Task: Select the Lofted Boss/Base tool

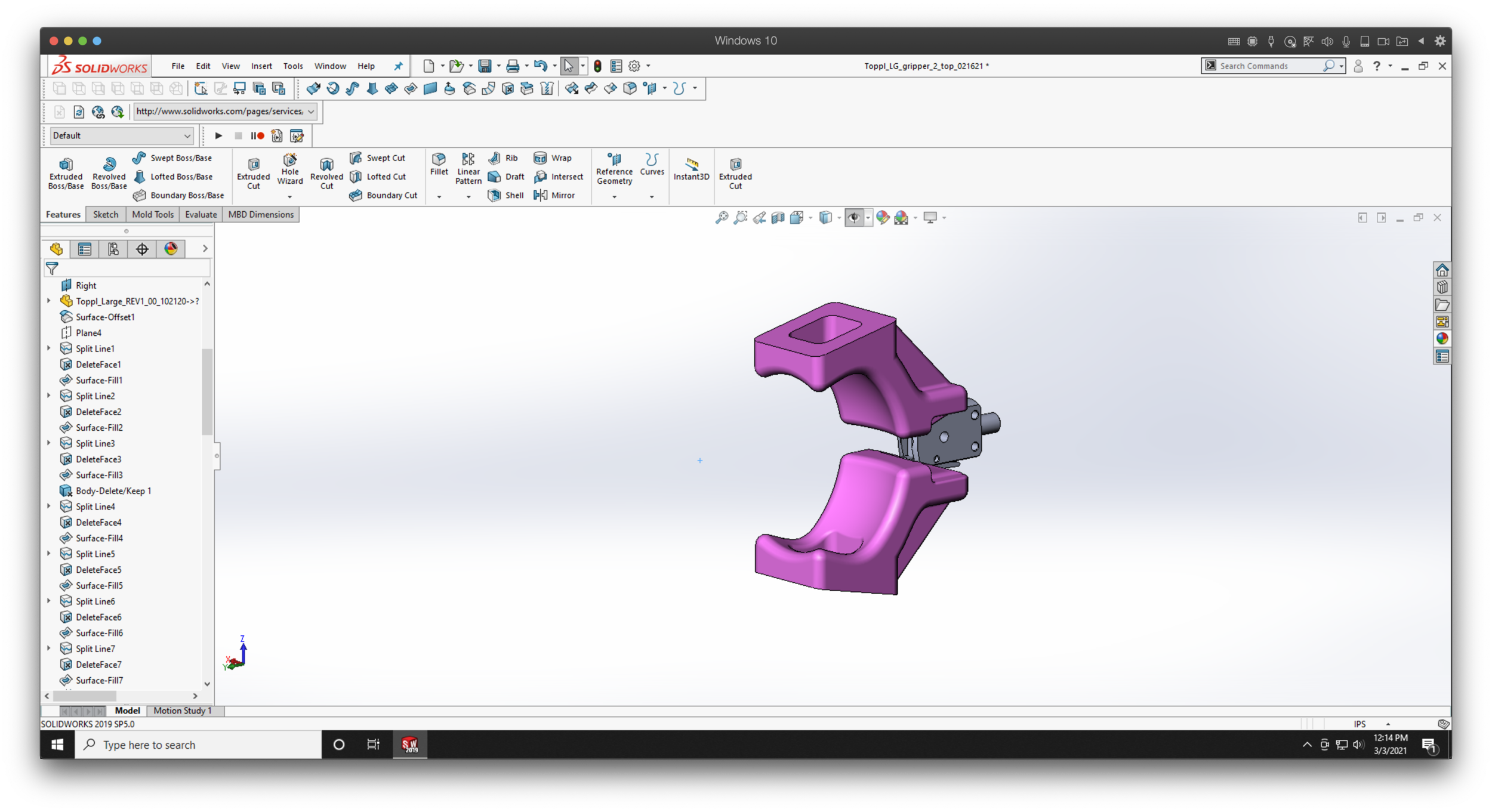Action: [172, 177]
